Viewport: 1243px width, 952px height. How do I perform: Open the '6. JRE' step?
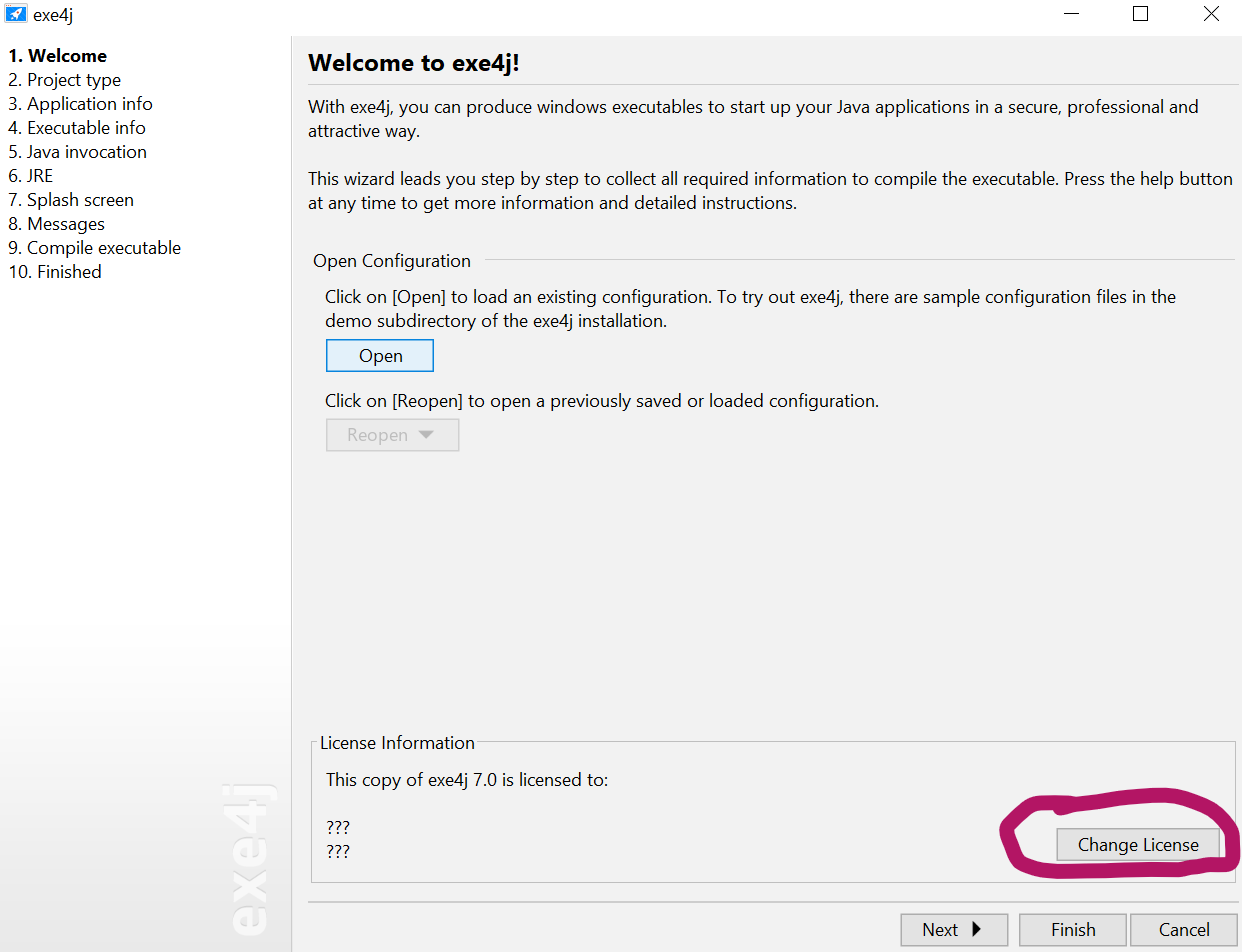[x=31, y=176]
